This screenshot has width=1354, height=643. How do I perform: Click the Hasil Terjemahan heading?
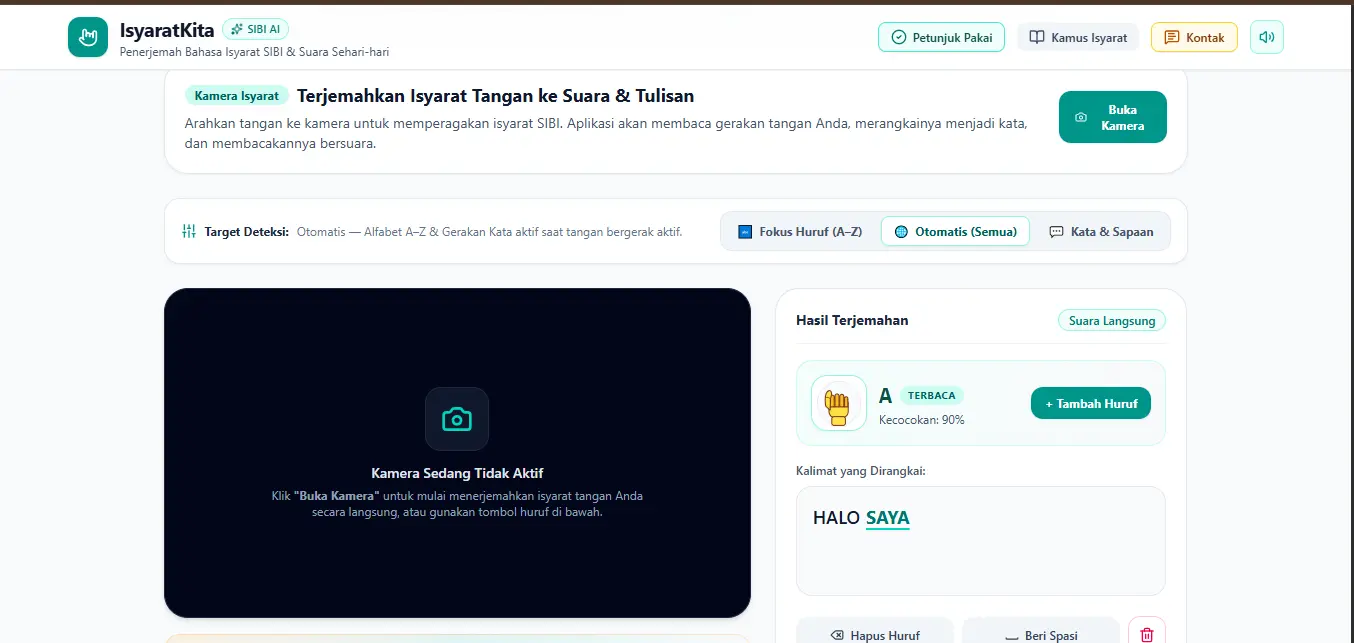[x=852, y=320]
